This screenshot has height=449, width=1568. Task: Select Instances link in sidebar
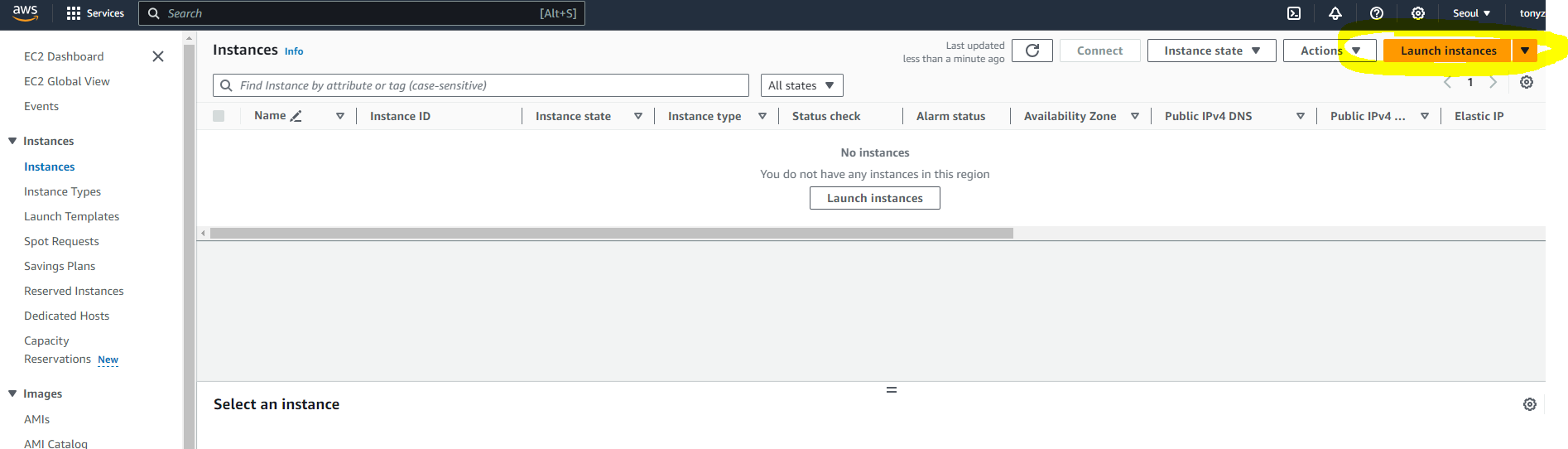50,167
